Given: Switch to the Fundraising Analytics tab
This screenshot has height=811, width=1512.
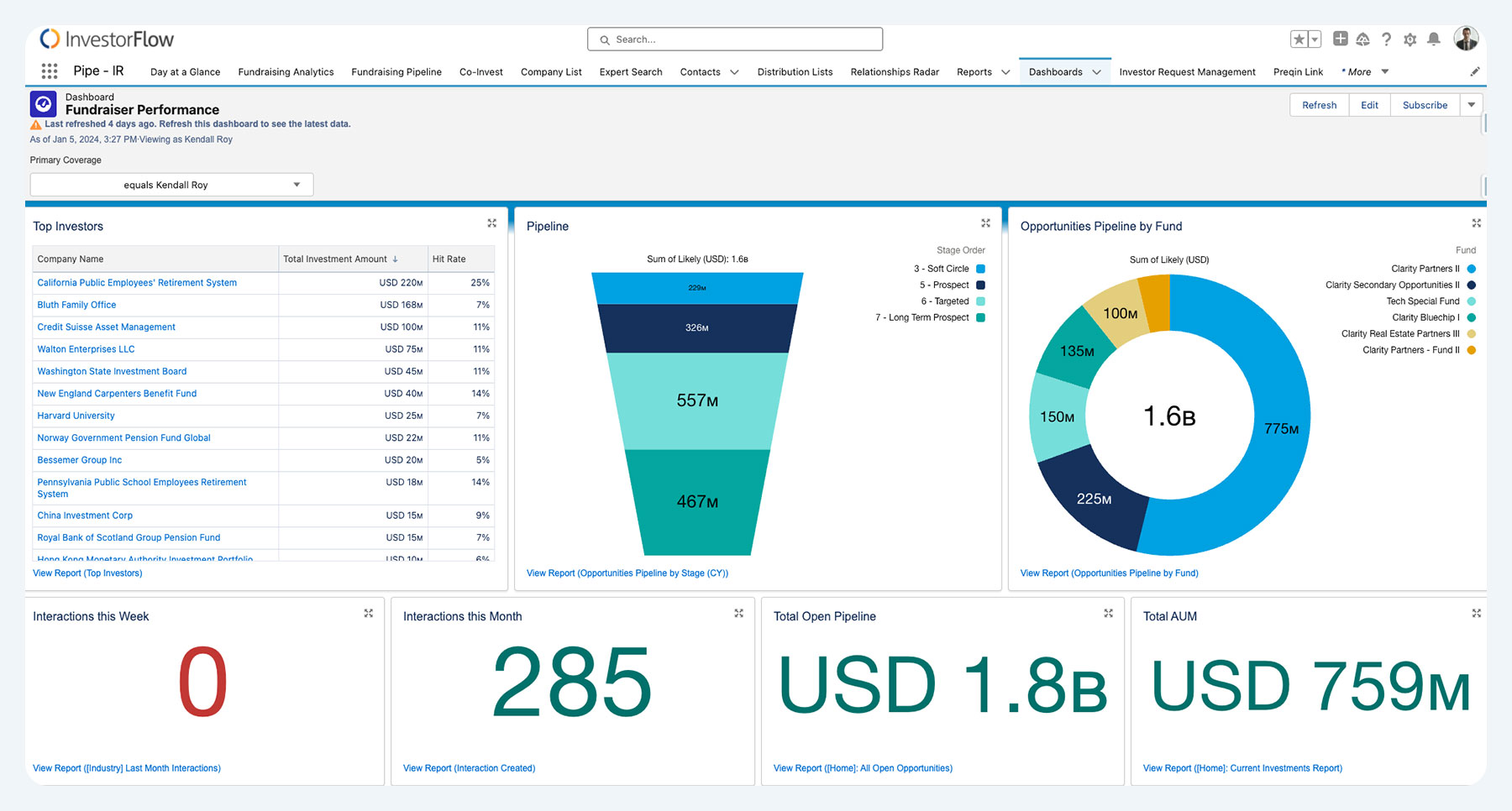Looking at the screenshot, I should tap(286, 72).
